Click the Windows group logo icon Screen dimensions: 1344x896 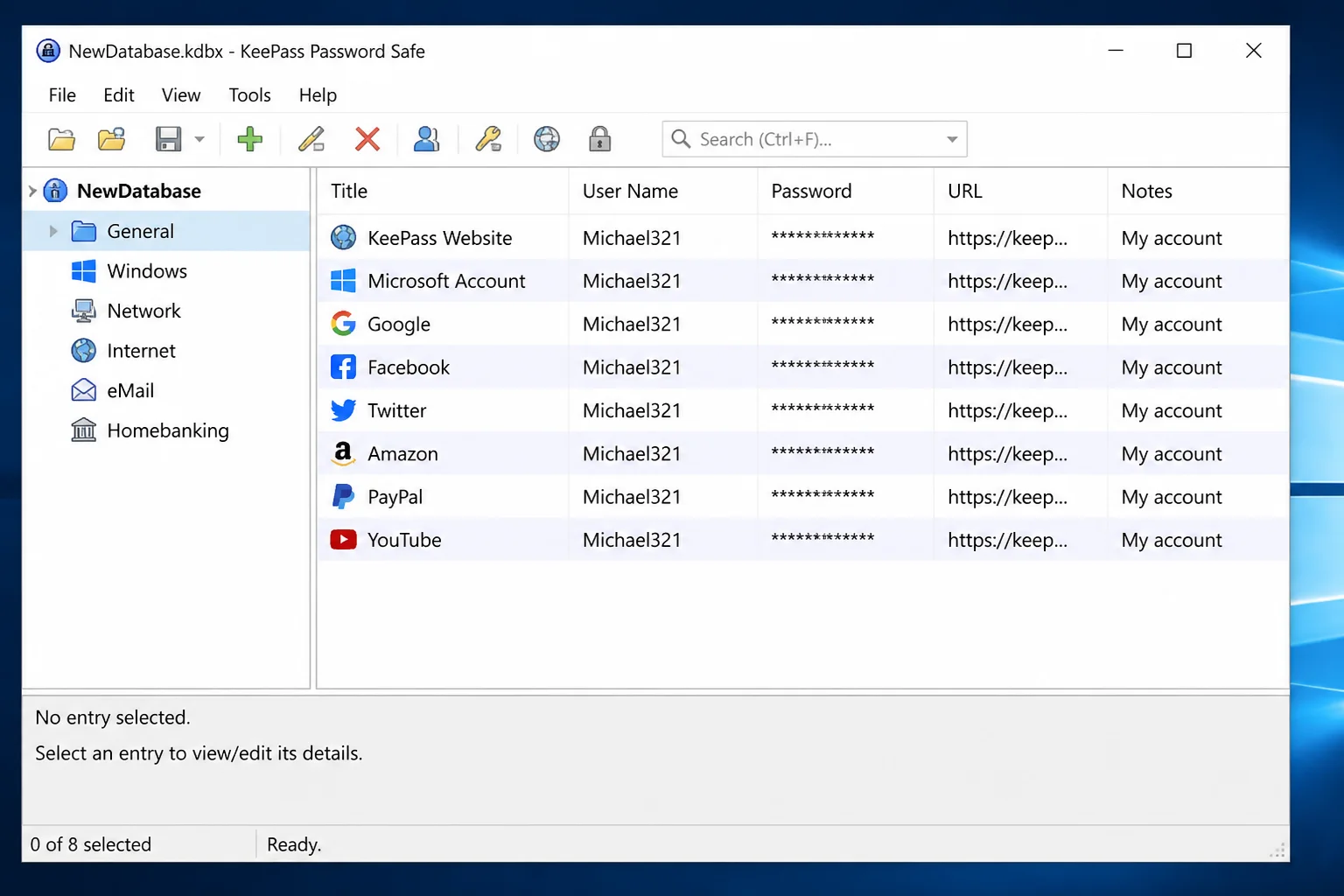tap(84, 271)
